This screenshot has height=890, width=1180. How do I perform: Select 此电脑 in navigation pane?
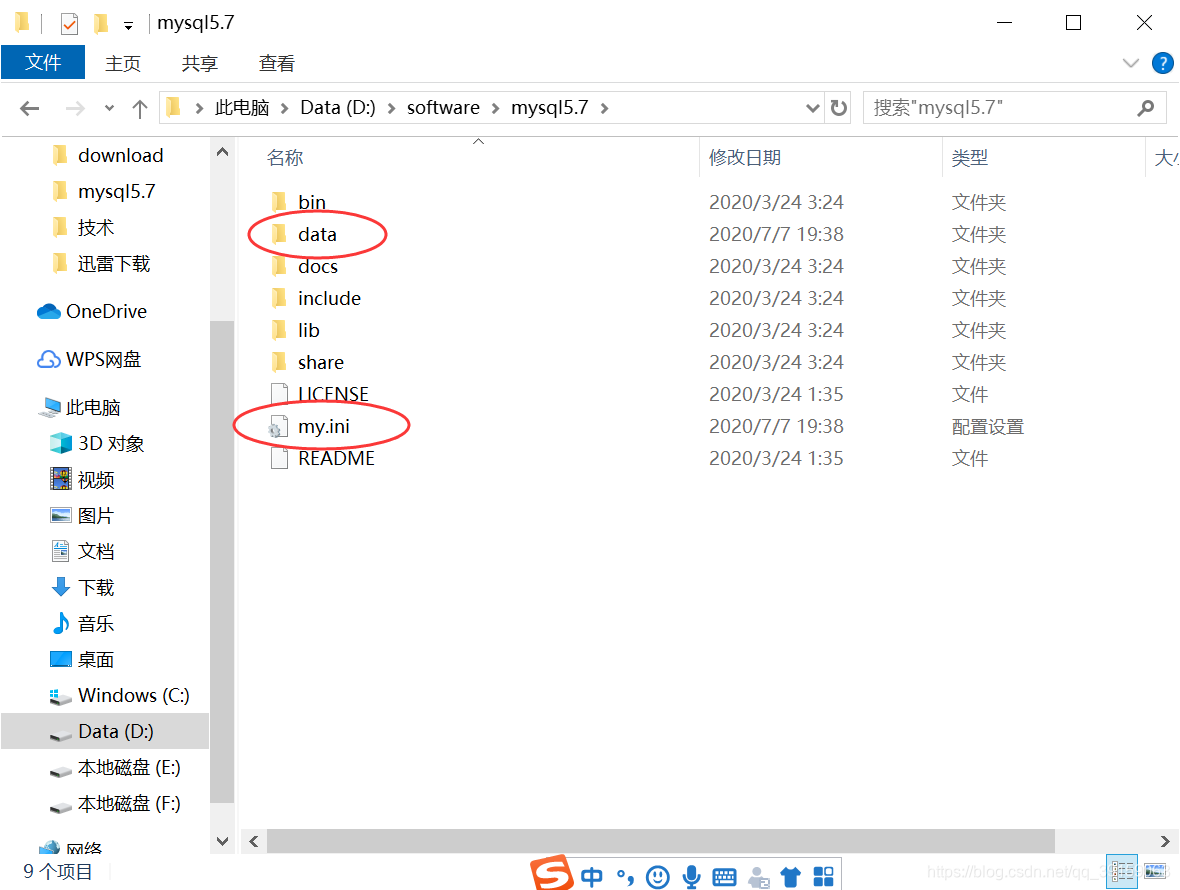pyautogui.click(x=93, y=407)
